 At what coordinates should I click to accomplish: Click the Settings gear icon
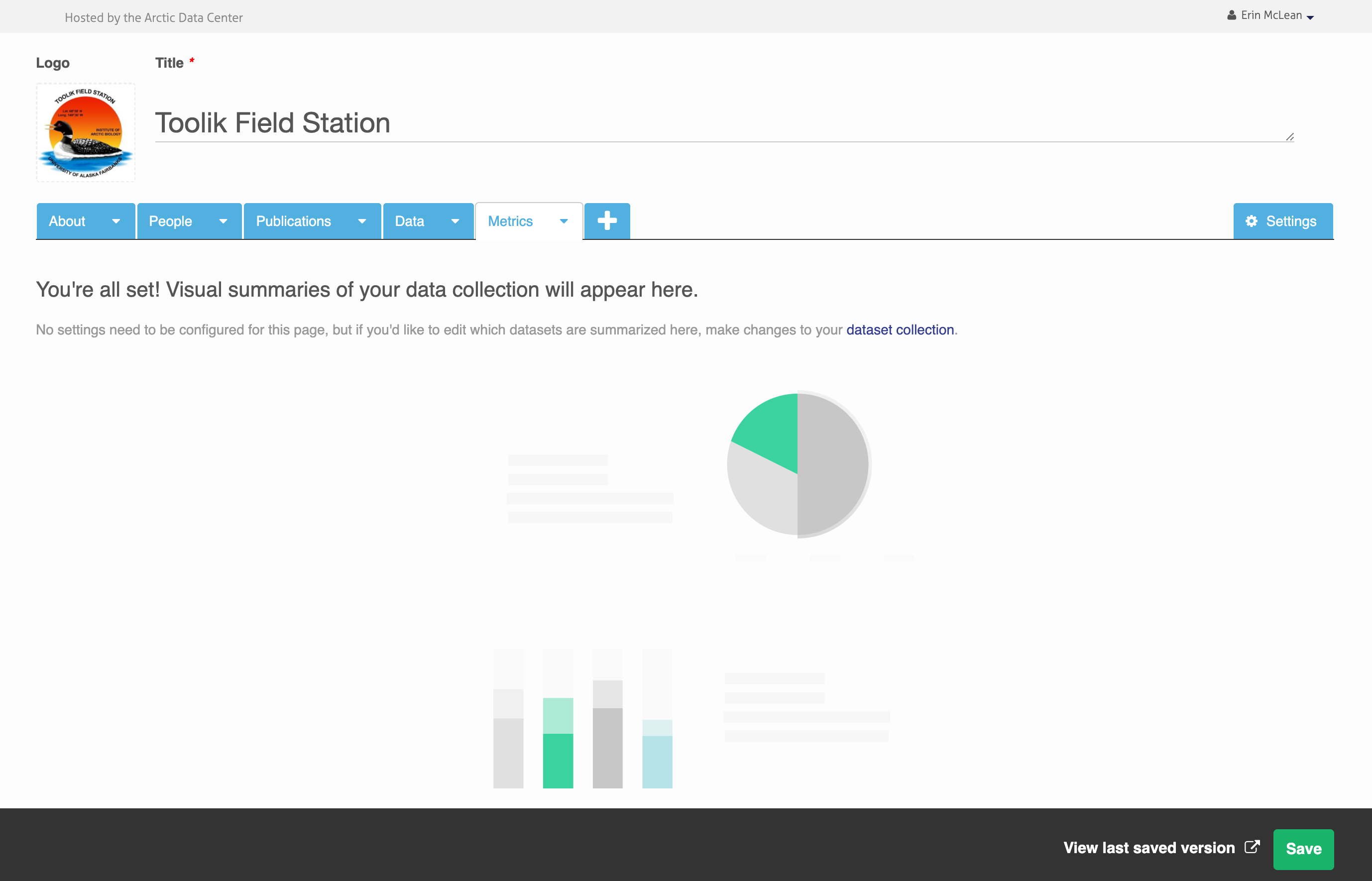coord(1251,221)
